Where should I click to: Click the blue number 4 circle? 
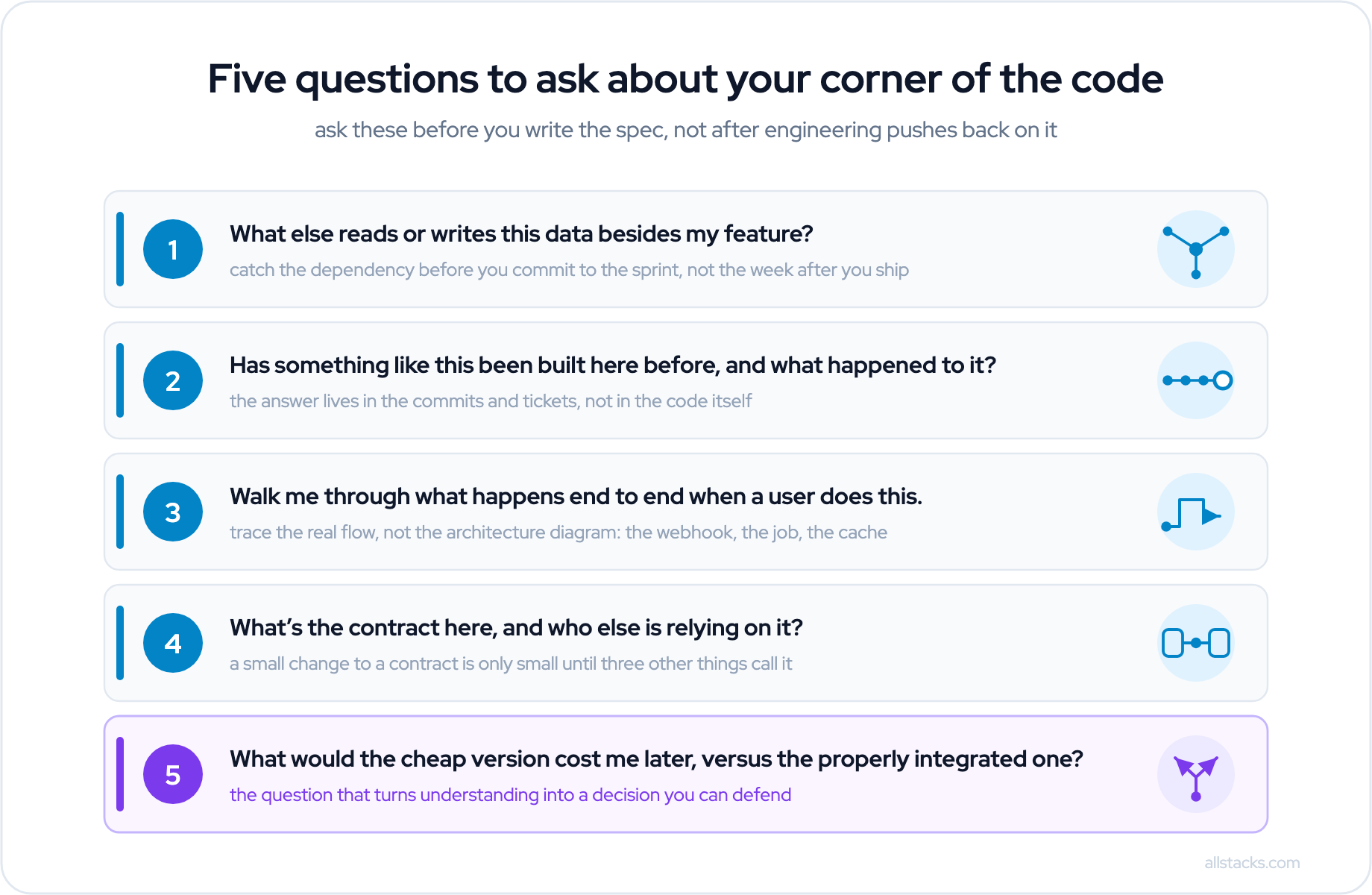pyautogui.click(x=173, y=643)
